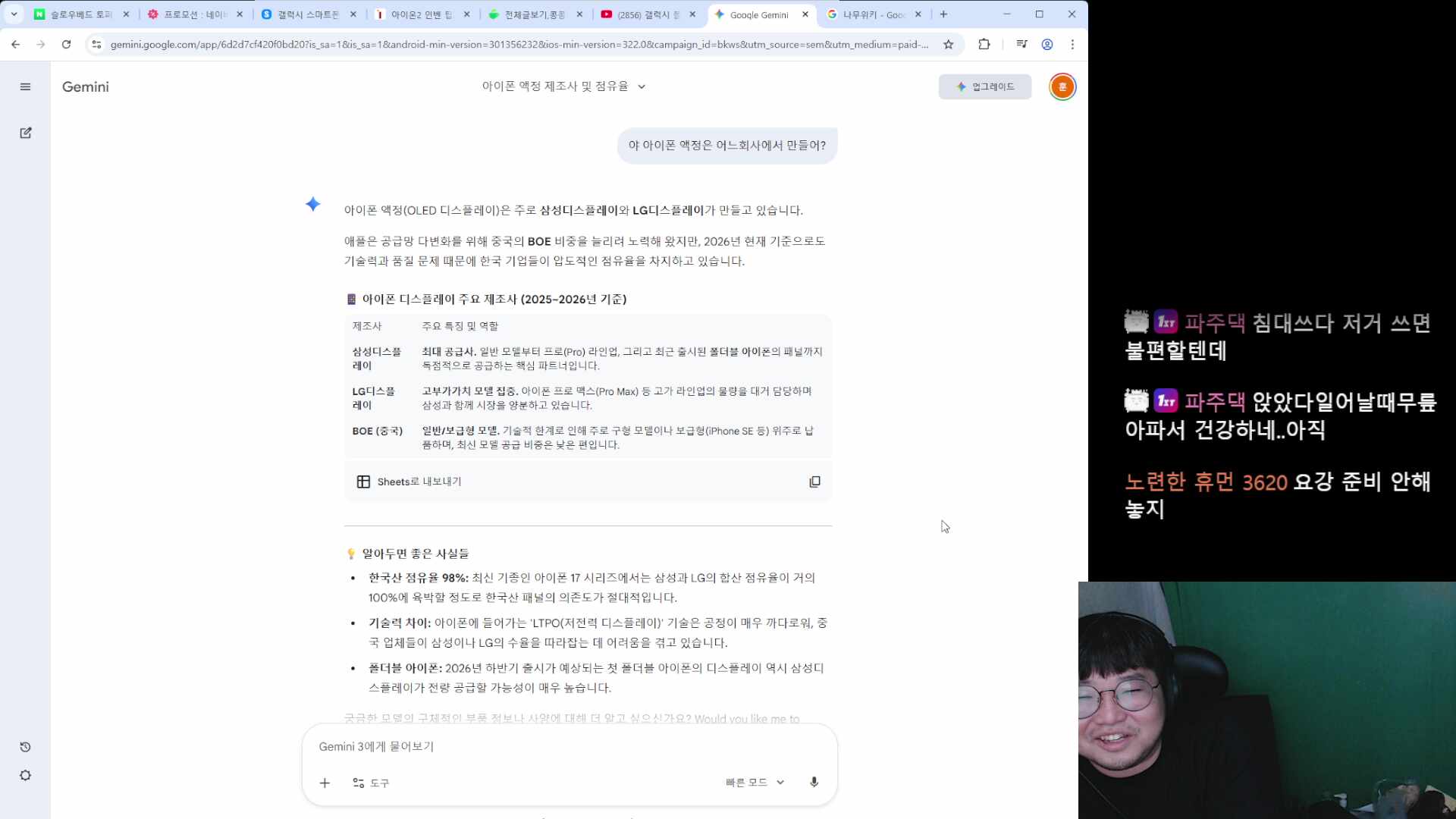Reload the page
1456x819 pixels.
pos(66,45)
